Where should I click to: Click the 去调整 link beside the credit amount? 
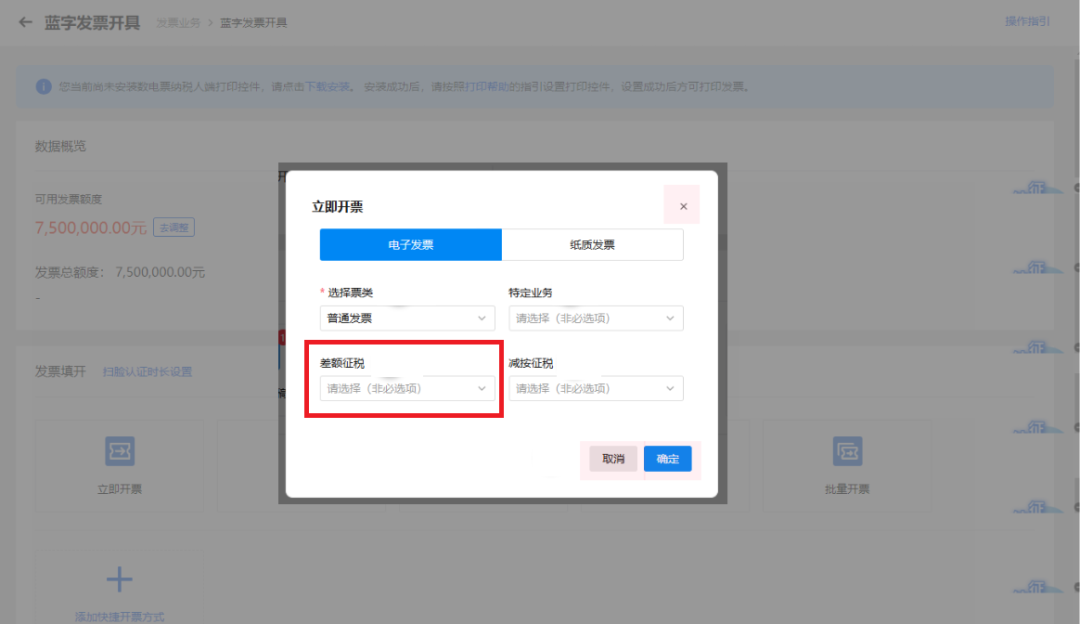coord(173,227)
